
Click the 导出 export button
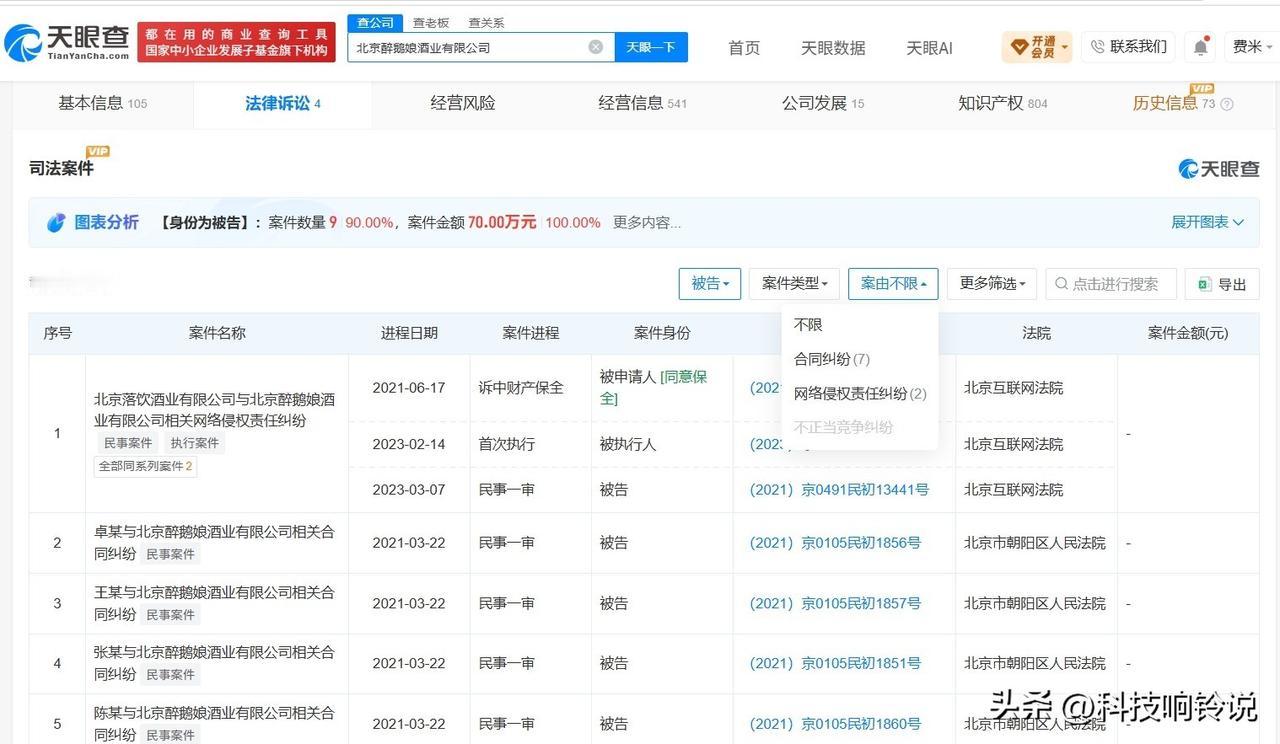click(x=1222, y=284)
